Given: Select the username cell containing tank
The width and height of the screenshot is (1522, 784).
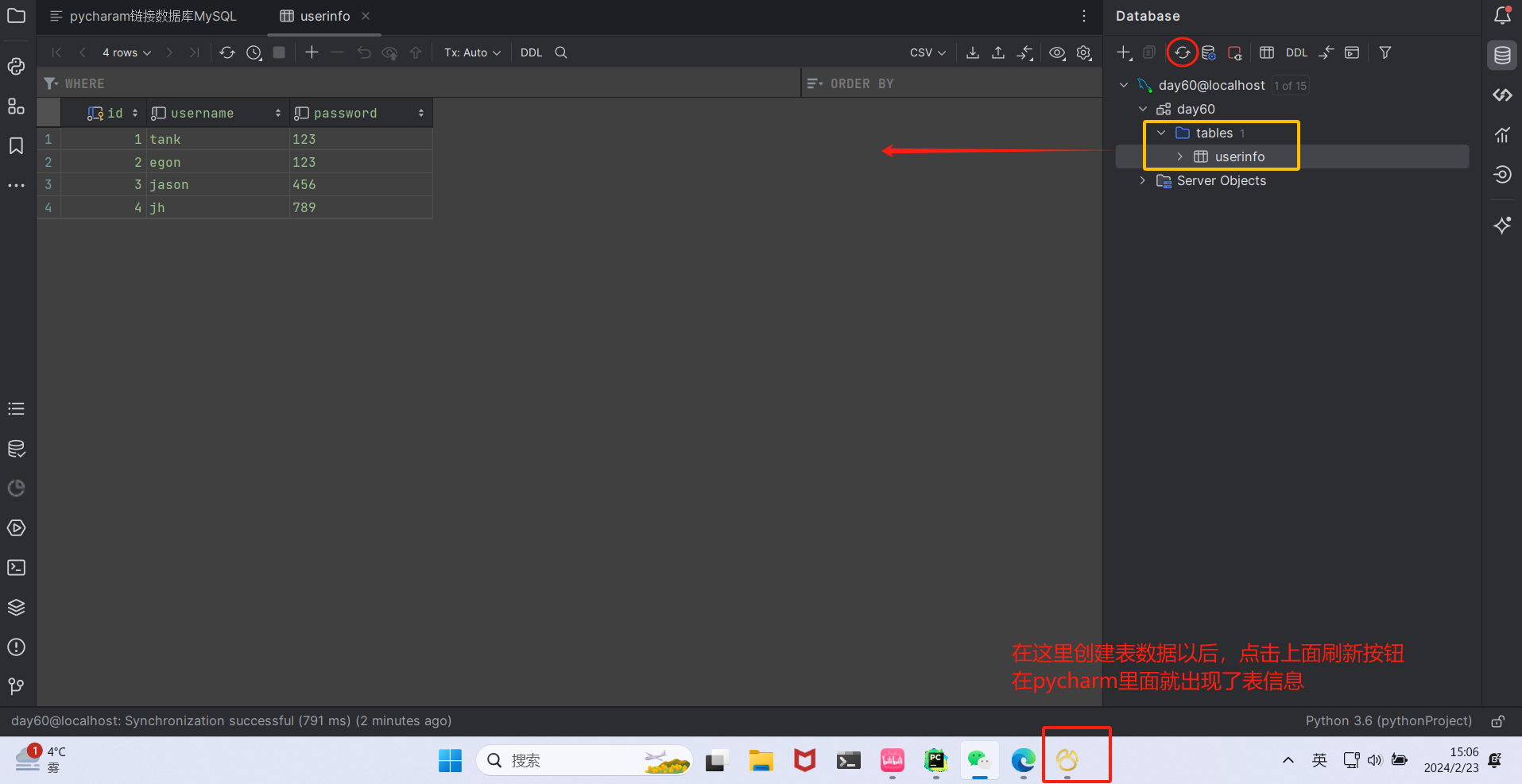Looking at the screenshot, I should tap(217, 139).
